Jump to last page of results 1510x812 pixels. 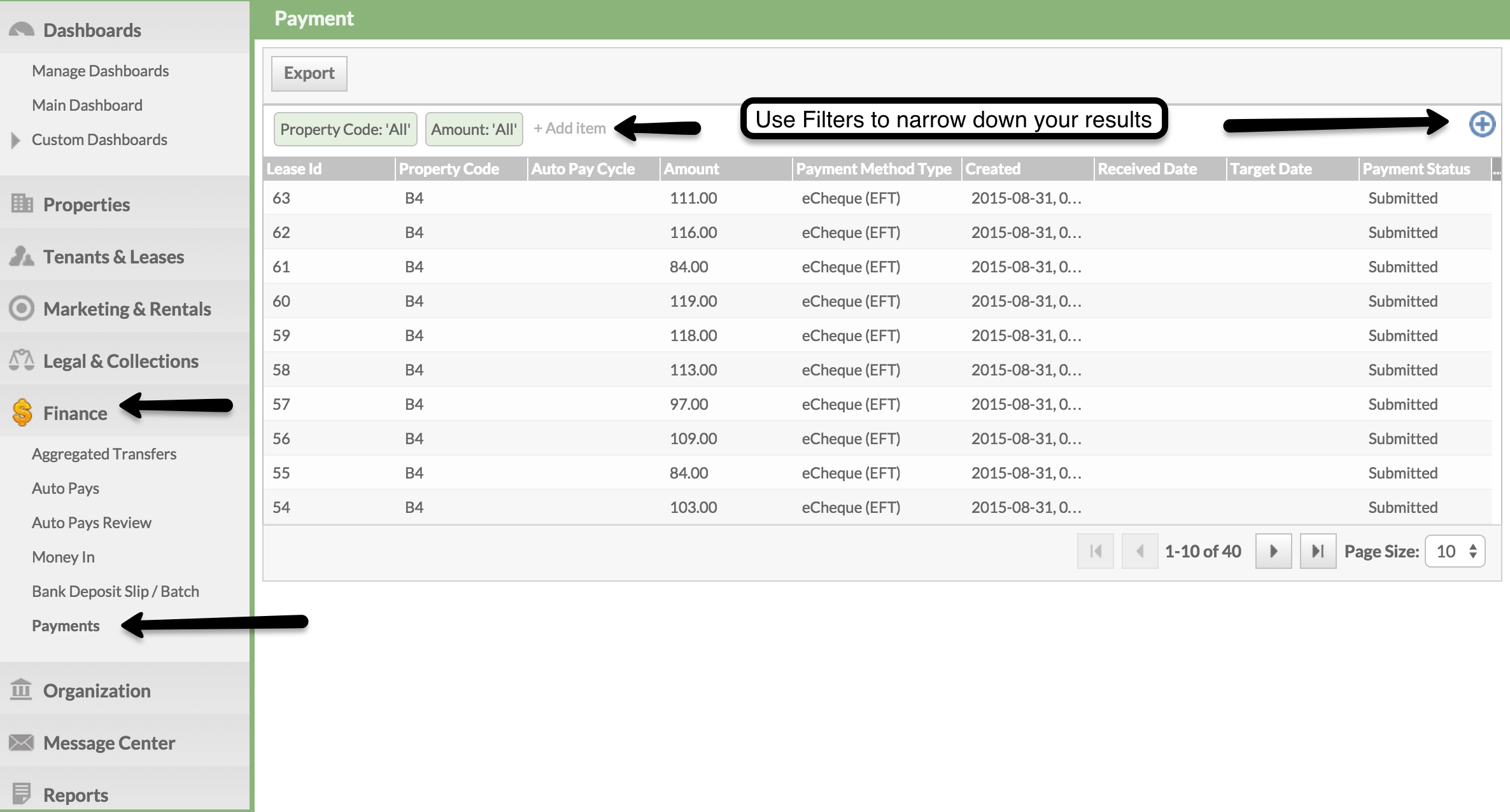[1317, 551]
